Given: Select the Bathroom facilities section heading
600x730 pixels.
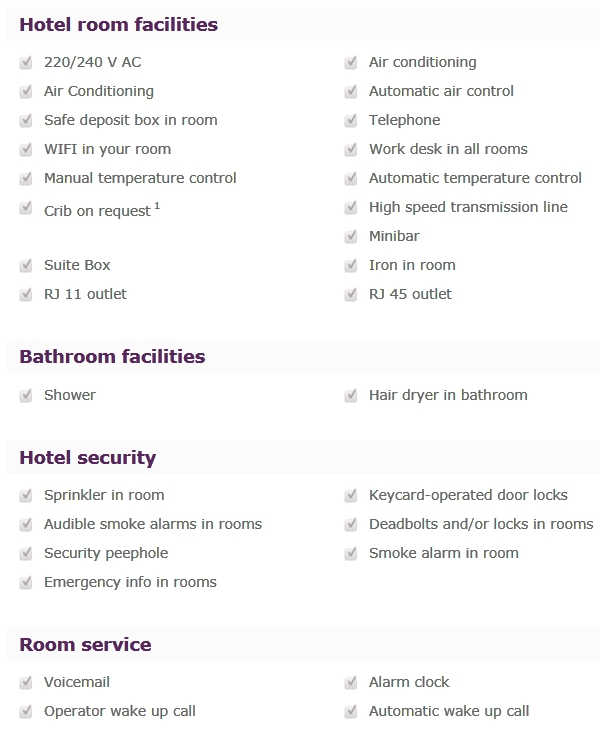Looking at the screenshot, I should pos(112,357).
